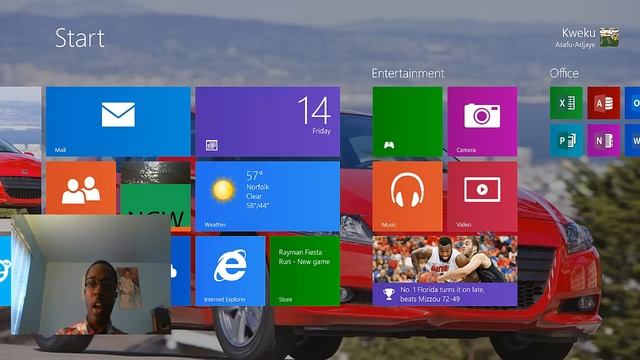Open the Video tile
640x360 pixels.
482,196
